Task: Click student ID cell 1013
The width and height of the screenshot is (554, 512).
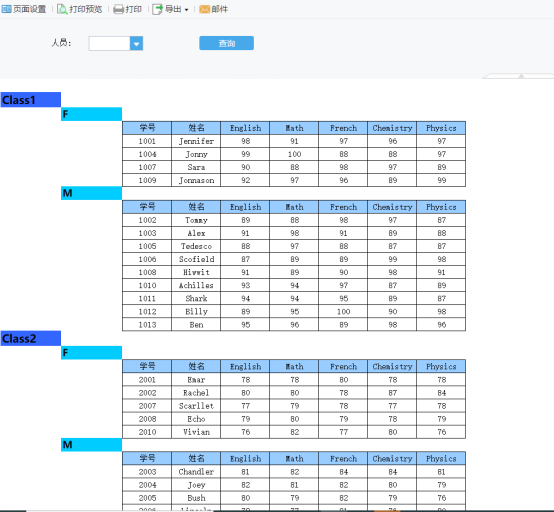Action: click(x=147, y=325)
